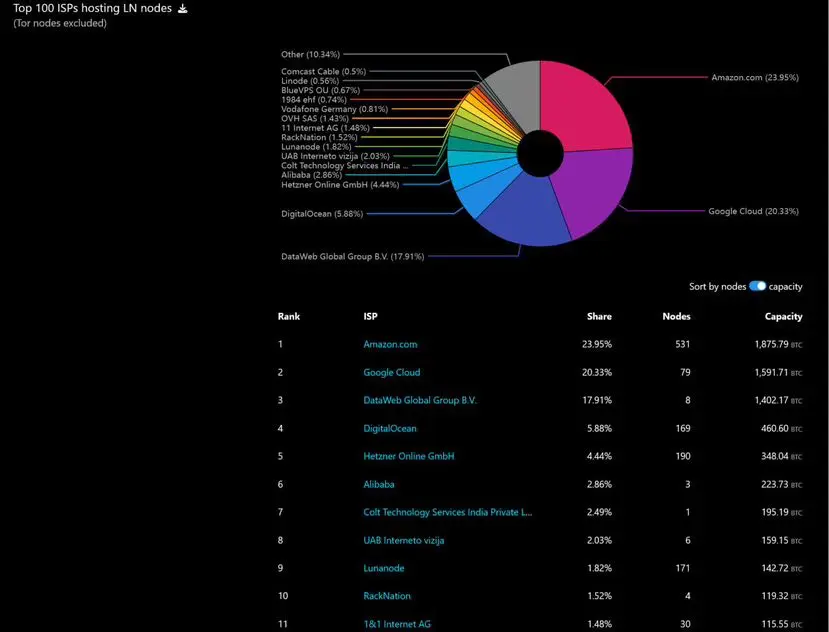Screen dimensions: 829x632
Task: Click the Google Cloud (20.33%) chart label
Action: click(753, 211)
